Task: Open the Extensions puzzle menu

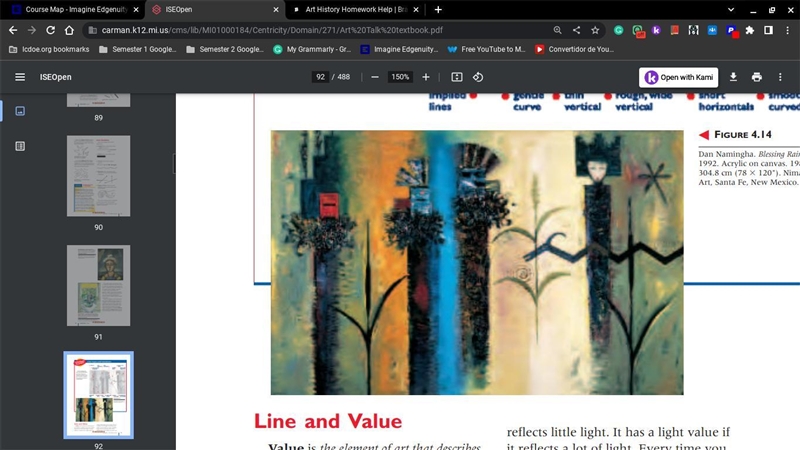Action: tap(749, 30)
